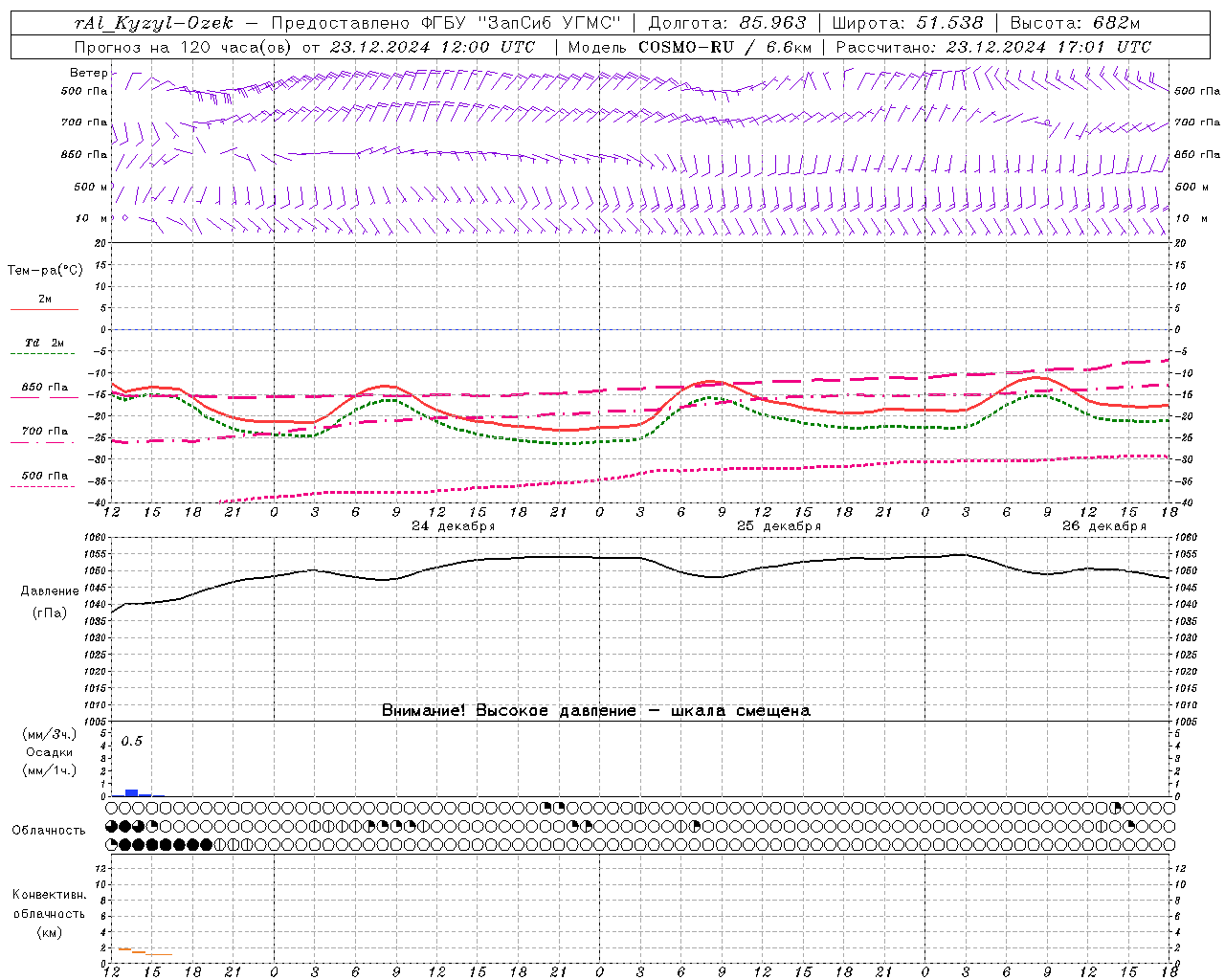1225x980 pixels.
Task: Click the station name rAl_Kyzyl-Ozek
Action: [153, 23]
